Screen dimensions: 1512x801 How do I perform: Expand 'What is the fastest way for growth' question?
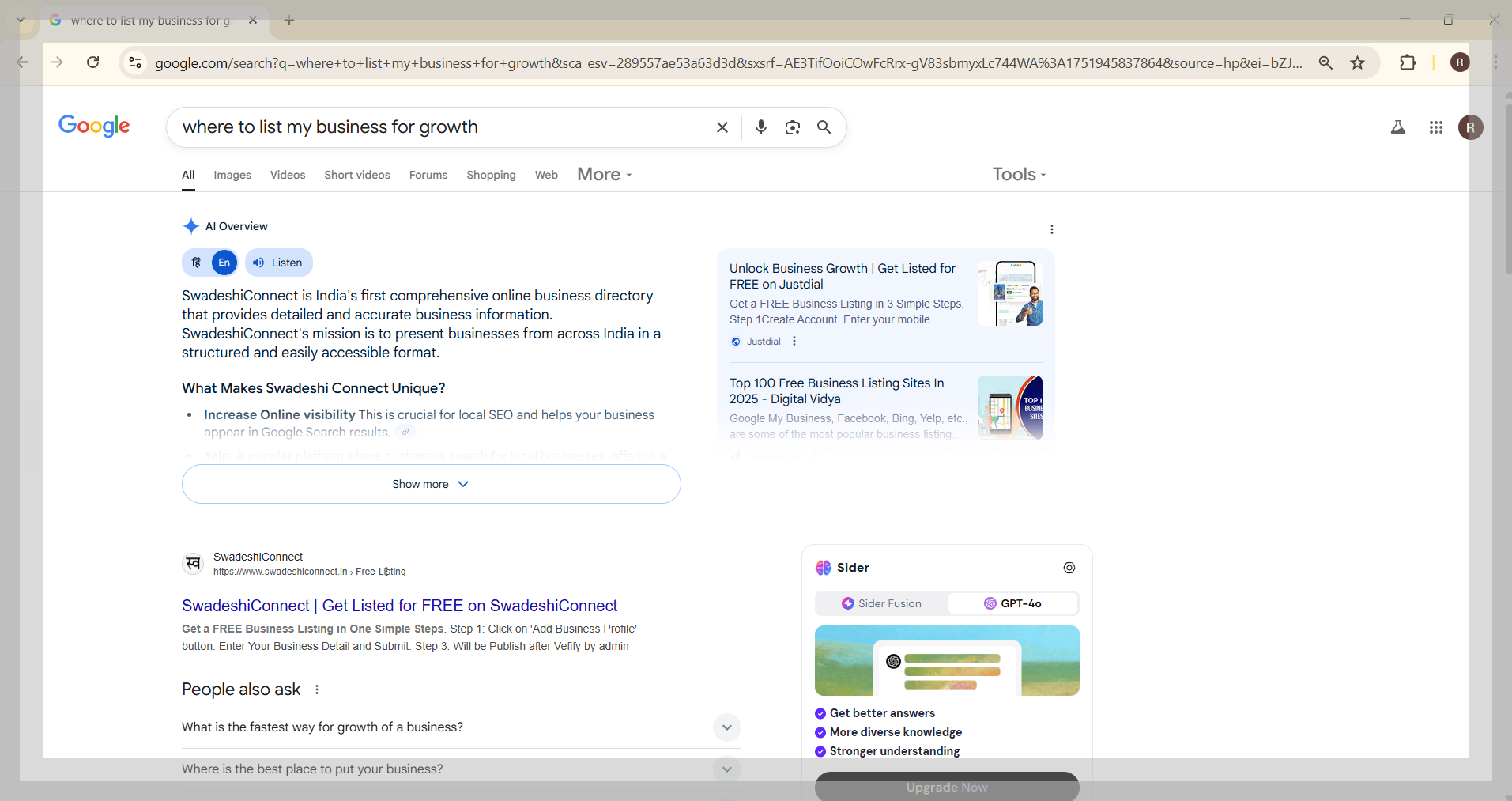click(726, 727)
